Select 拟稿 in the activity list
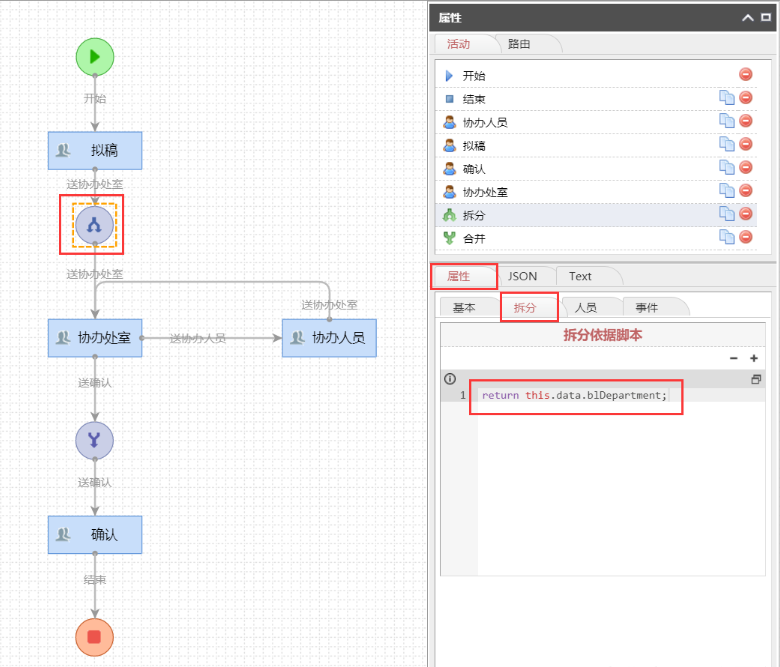 (x=474, y=145)
